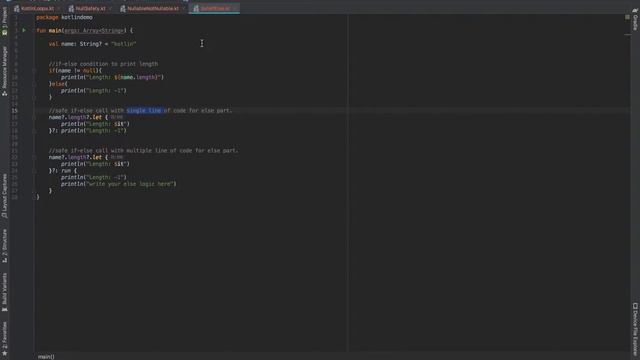The height and width of the screenshot is (360, 640).
Task: Close the NullableNotNullable.kt tab
Action: coord(184,8)
